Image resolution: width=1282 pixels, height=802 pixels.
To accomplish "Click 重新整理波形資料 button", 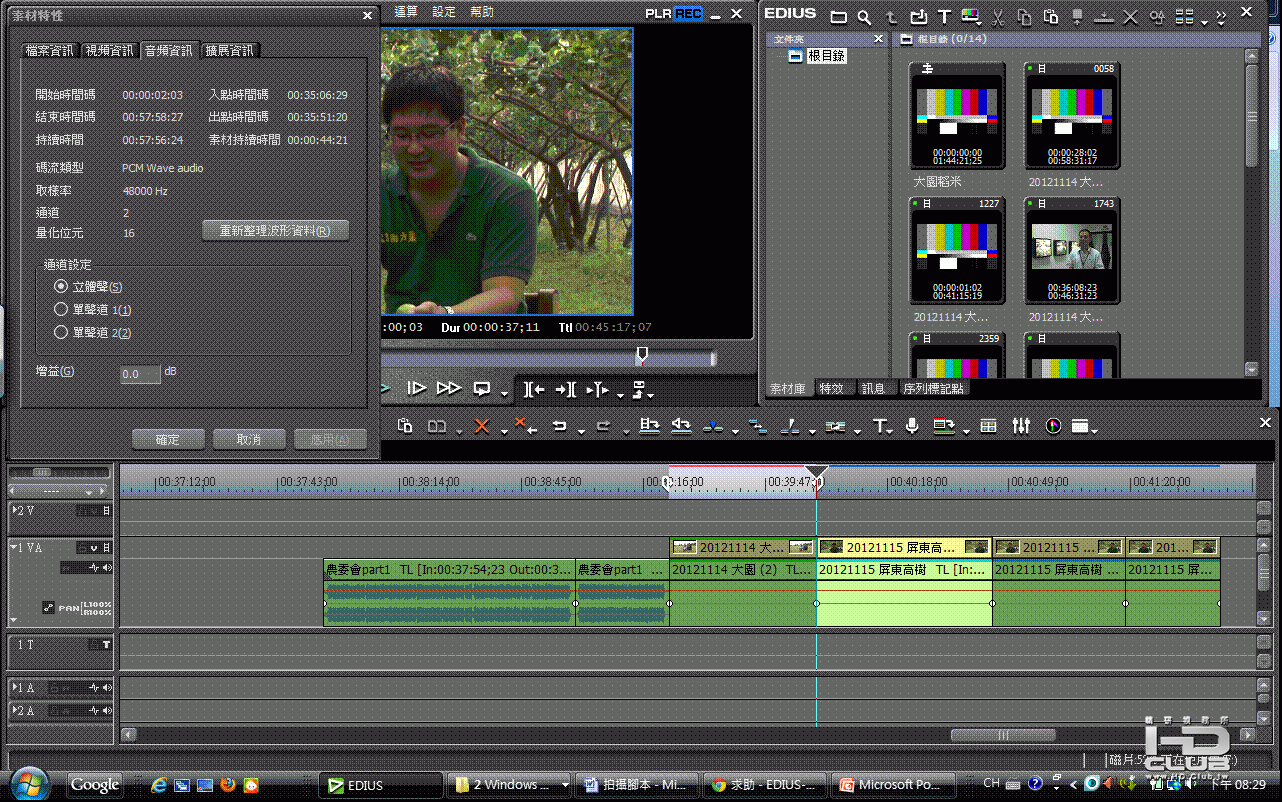I will 276,230.
